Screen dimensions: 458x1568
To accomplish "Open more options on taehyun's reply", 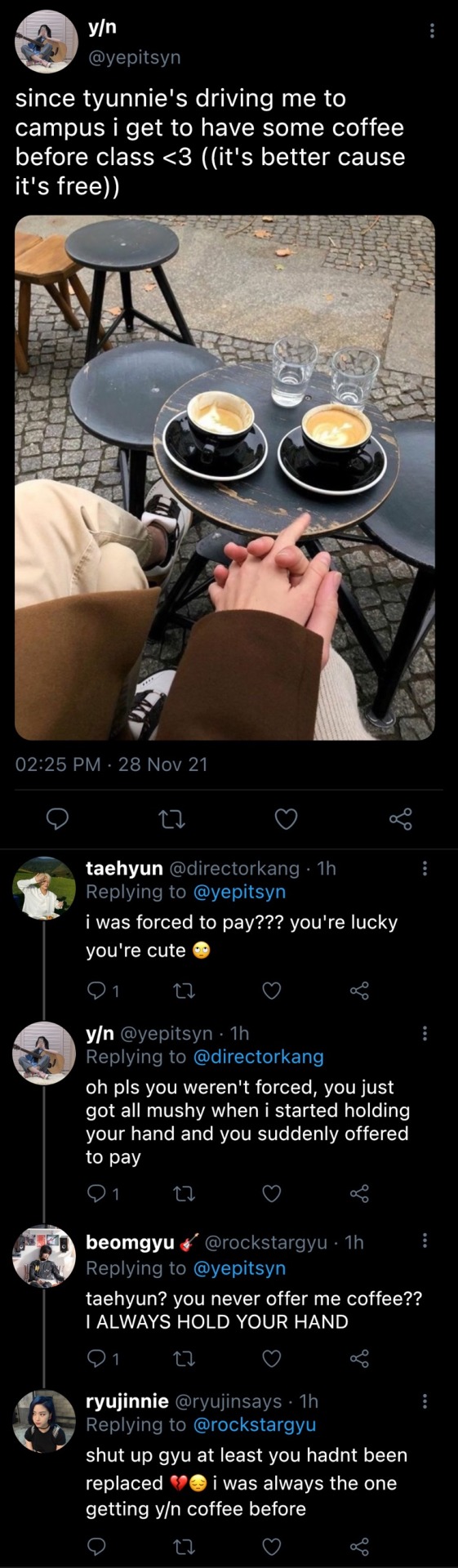I will pos(425,868).
